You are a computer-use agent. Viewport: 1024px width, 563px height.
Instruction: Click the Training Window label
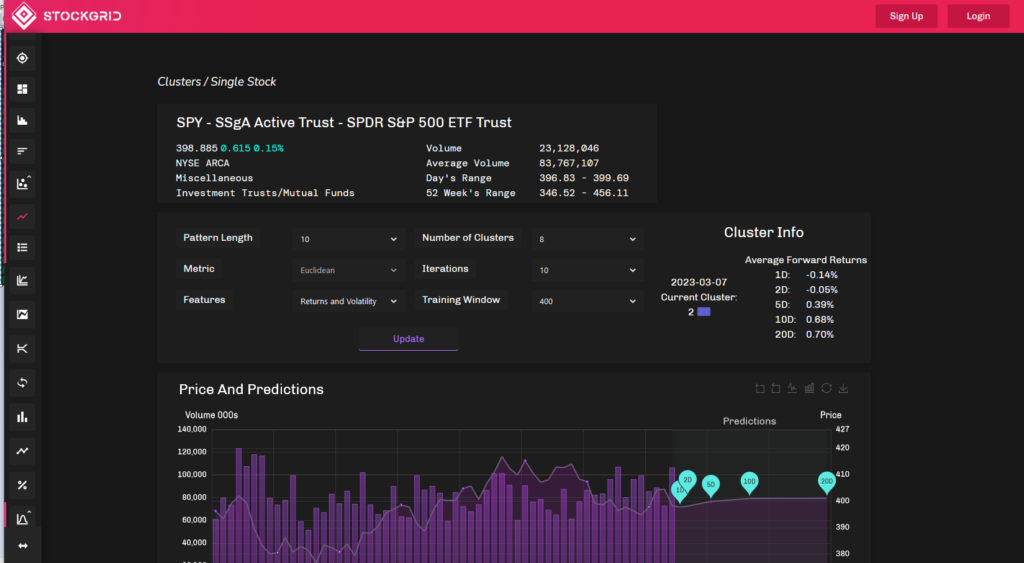460,300
